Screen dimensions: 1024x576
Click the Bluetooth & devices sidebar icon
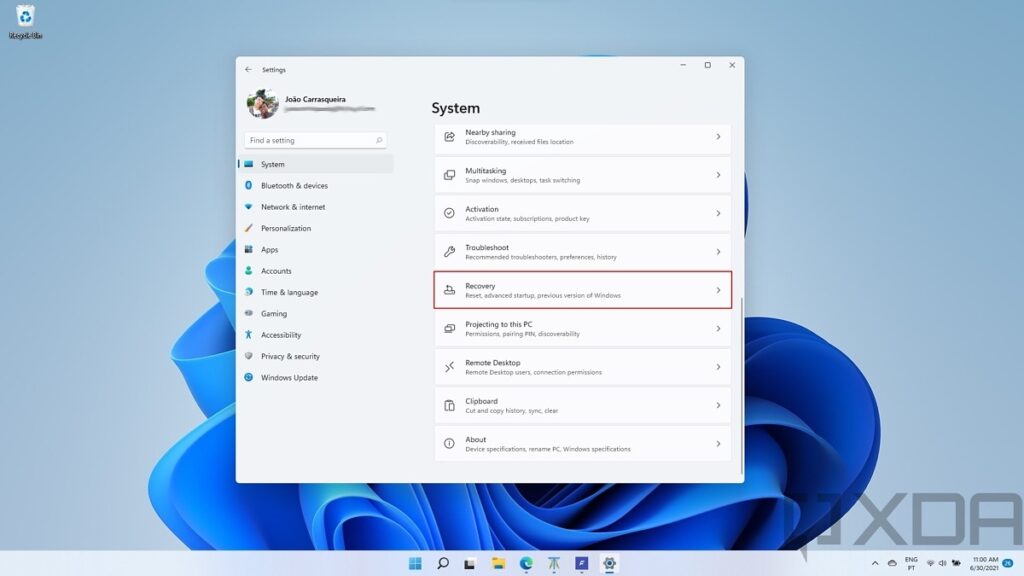click(248, 186)
